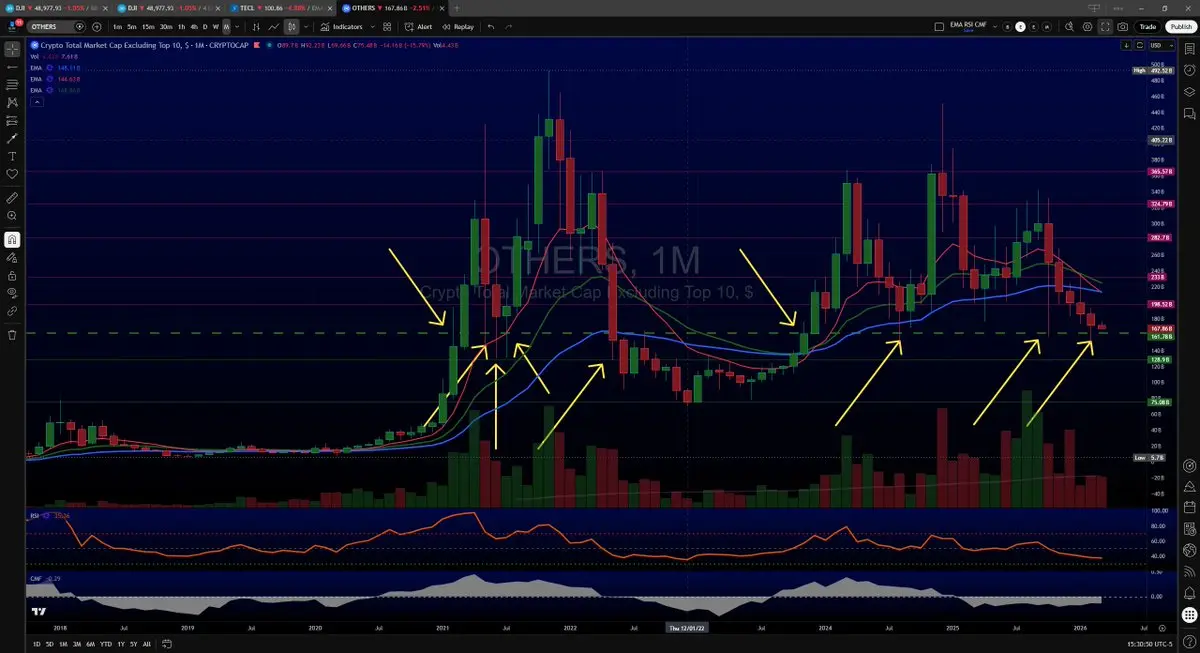The image size is (1200, 653).
Task: Select the 15m timeframe
Action: pos(148,27)
